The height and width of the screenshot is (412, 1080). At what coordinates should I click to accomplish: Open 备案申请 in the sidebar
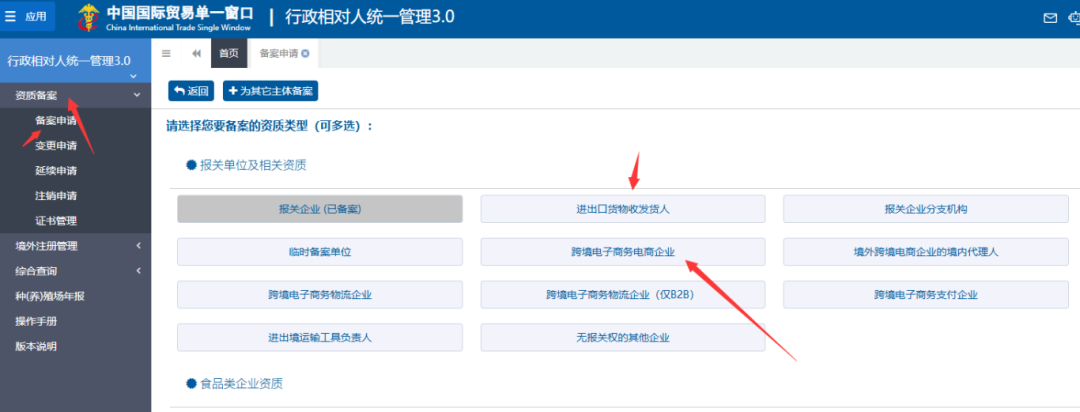tap(56, 120)
